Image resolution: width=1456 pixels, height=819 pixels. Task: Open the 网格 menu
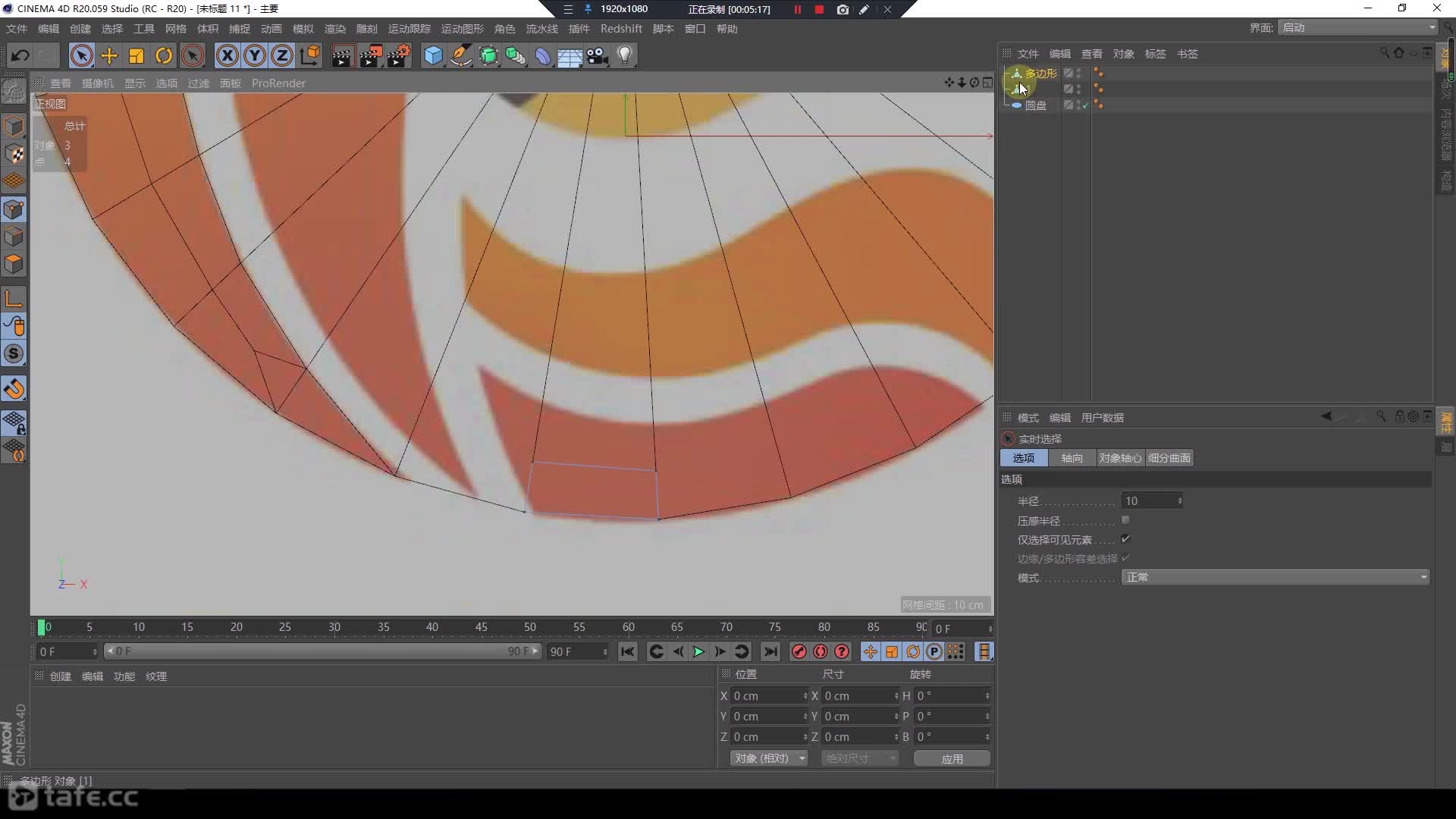click(x=175, y=29)
